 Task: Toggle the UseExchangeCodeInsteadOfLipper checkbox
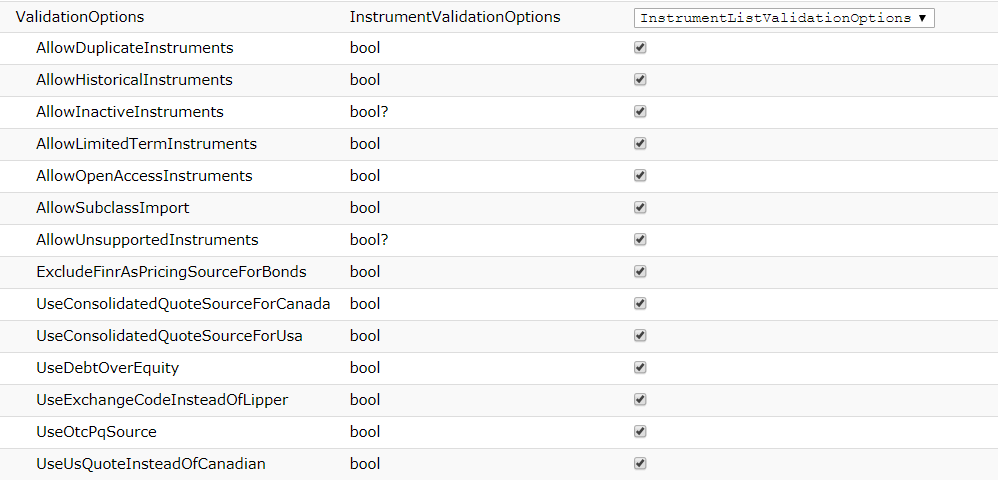(x=640, y=400)
